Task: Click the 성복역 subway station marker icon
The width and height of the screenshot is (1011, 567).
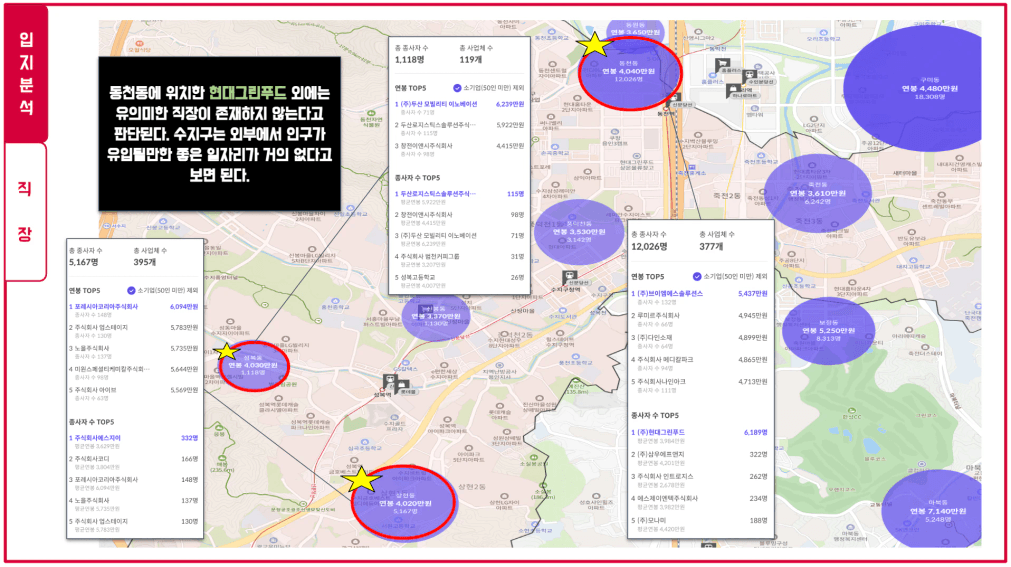Action: 389,381
